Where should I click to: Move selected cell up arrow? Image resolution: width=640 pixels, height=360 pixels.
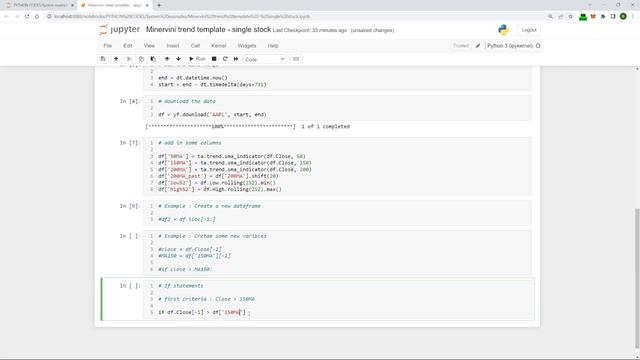point(167,59)
